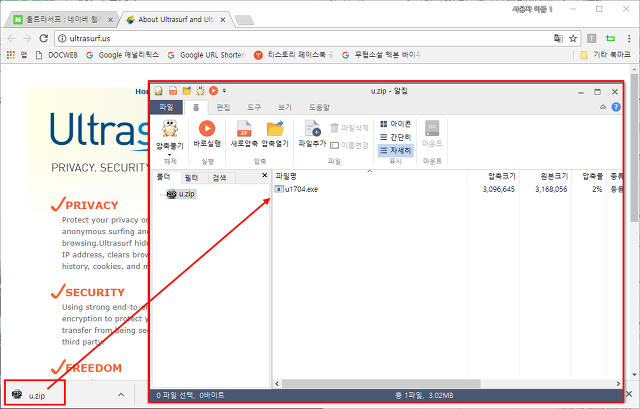Switch to the Naver browser tab
This screenshot has height=409, width=640.
click(x=63, y=19)
